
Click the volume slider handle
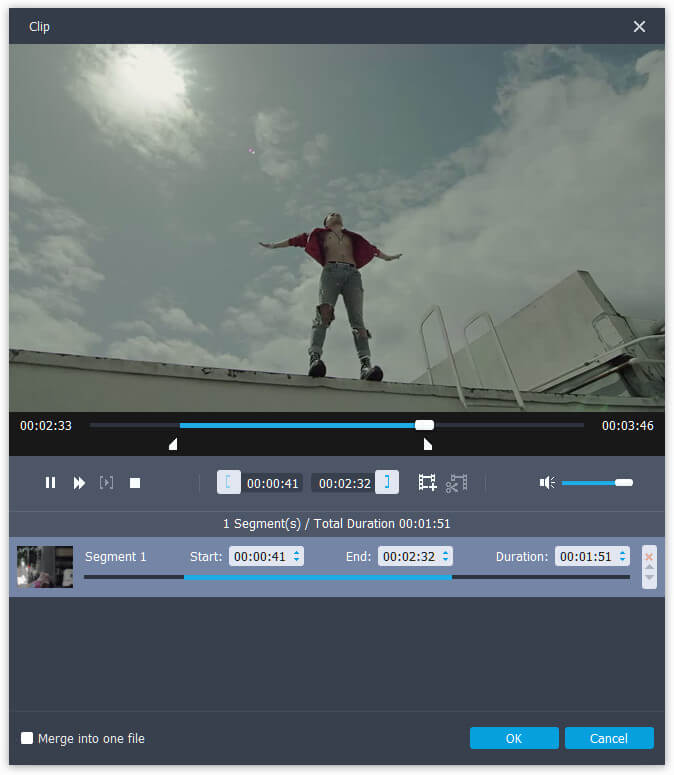(x=624, y=483)
